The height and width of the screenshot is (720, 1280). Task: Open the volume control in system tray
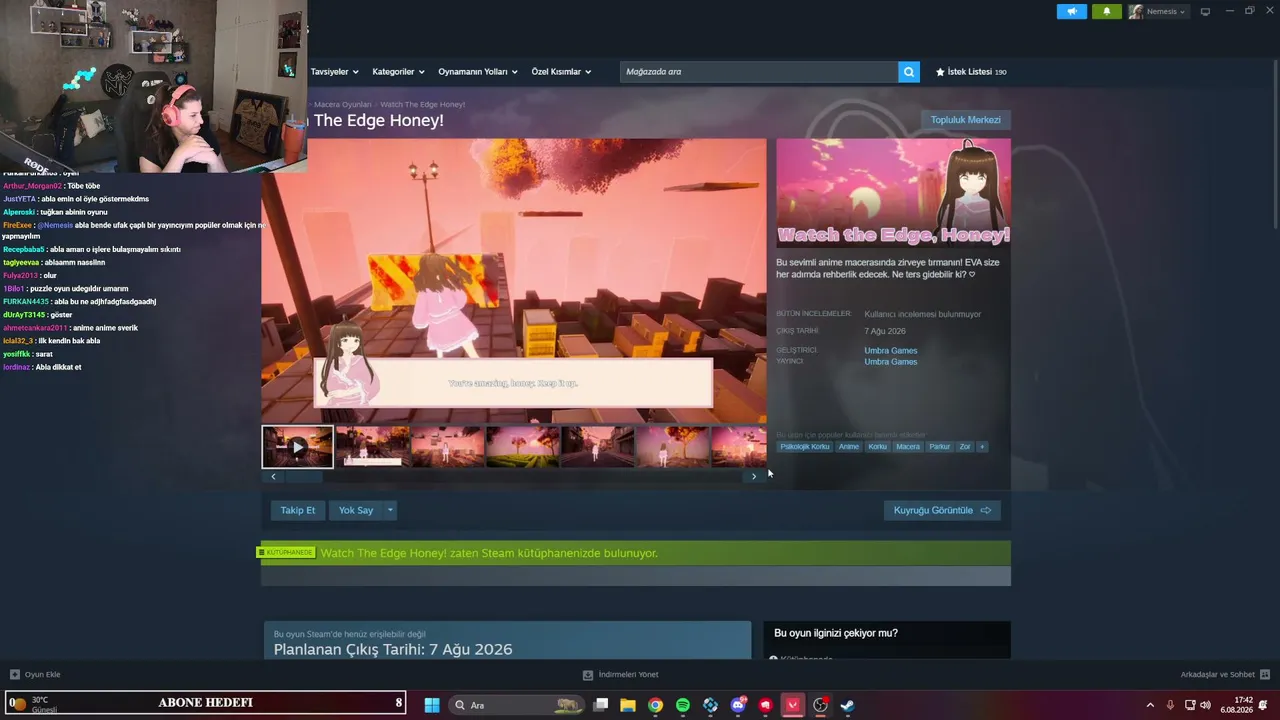tap(1205, 705)
